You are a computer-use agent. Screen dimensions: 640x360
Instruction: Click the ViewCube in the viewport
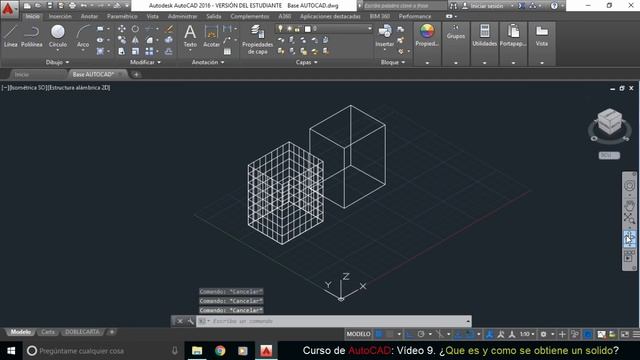pos(609,121)
